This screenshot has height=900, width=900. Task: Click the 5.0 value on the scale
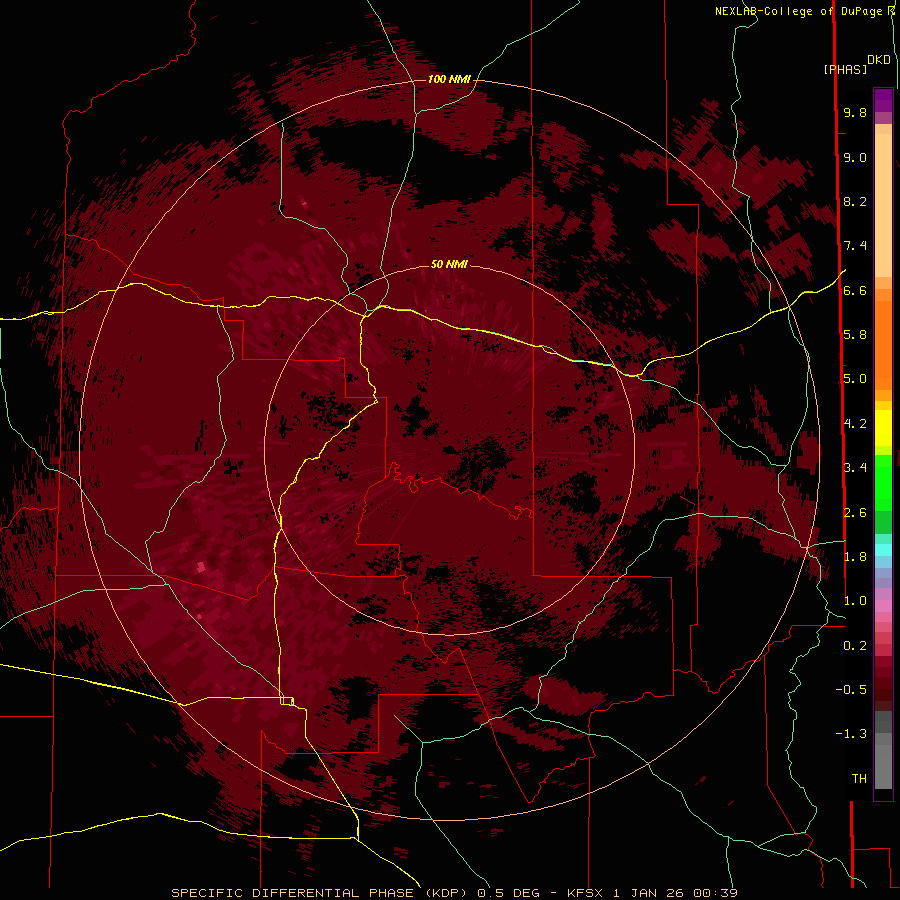tap(855, 379)
